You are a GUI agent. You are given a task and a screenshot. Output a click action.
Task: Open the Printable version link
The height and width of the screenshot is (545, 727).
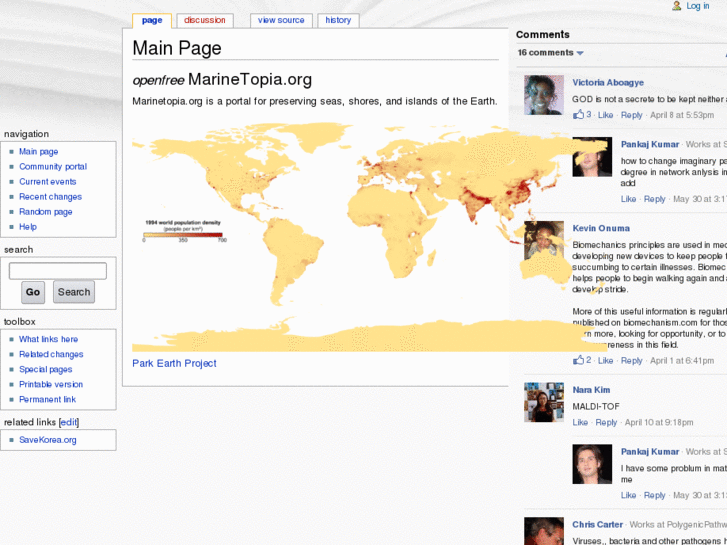pos(51,385)
